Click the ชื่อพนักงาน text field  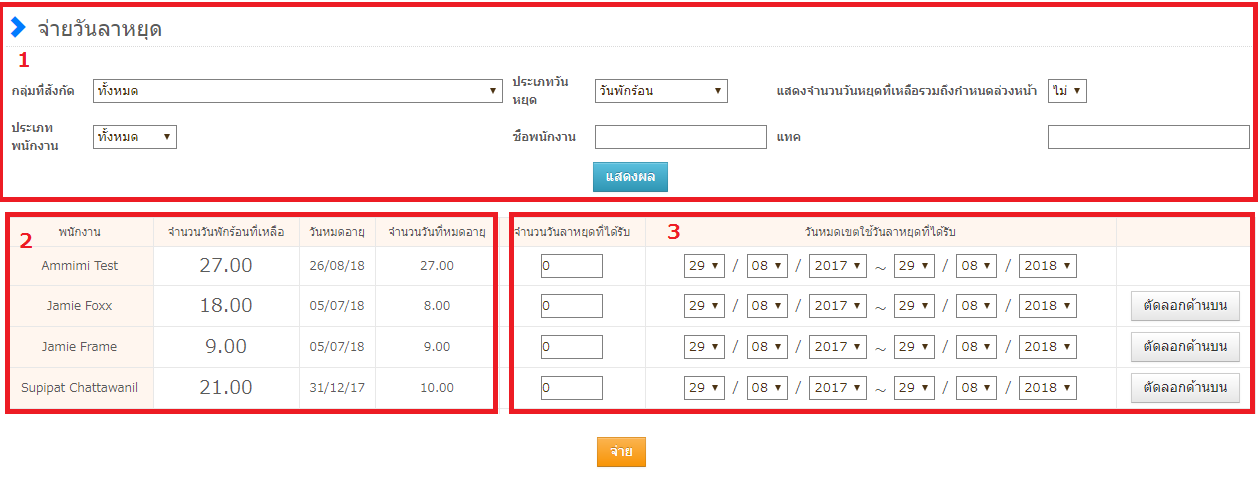pos(680,137)
